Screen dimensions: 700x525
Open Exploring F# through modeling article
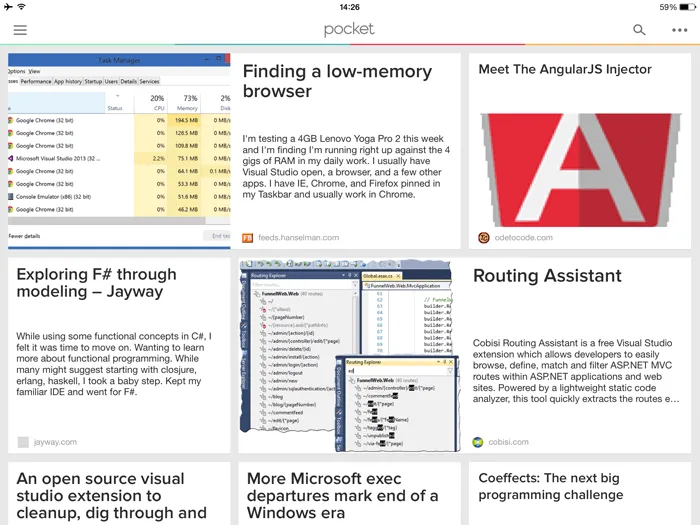click(x=96, y=284)
